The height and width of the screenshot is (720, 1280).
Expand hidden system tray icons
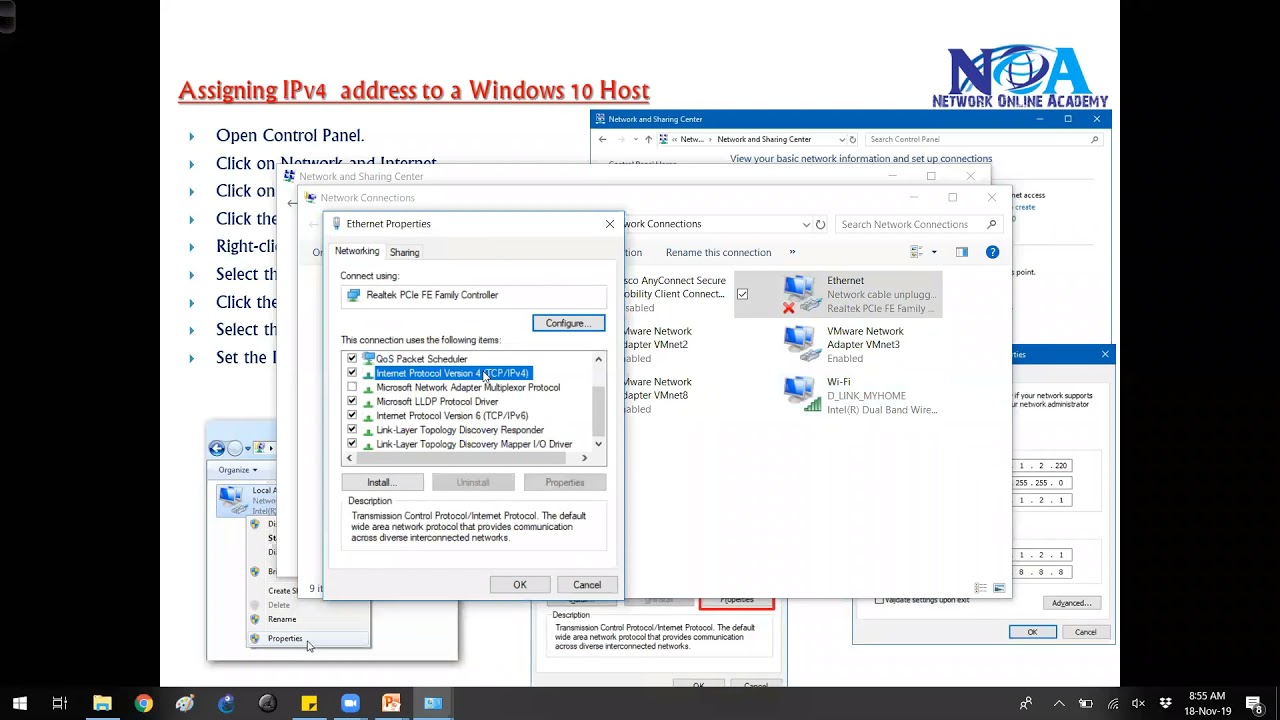coord(1059,704)
